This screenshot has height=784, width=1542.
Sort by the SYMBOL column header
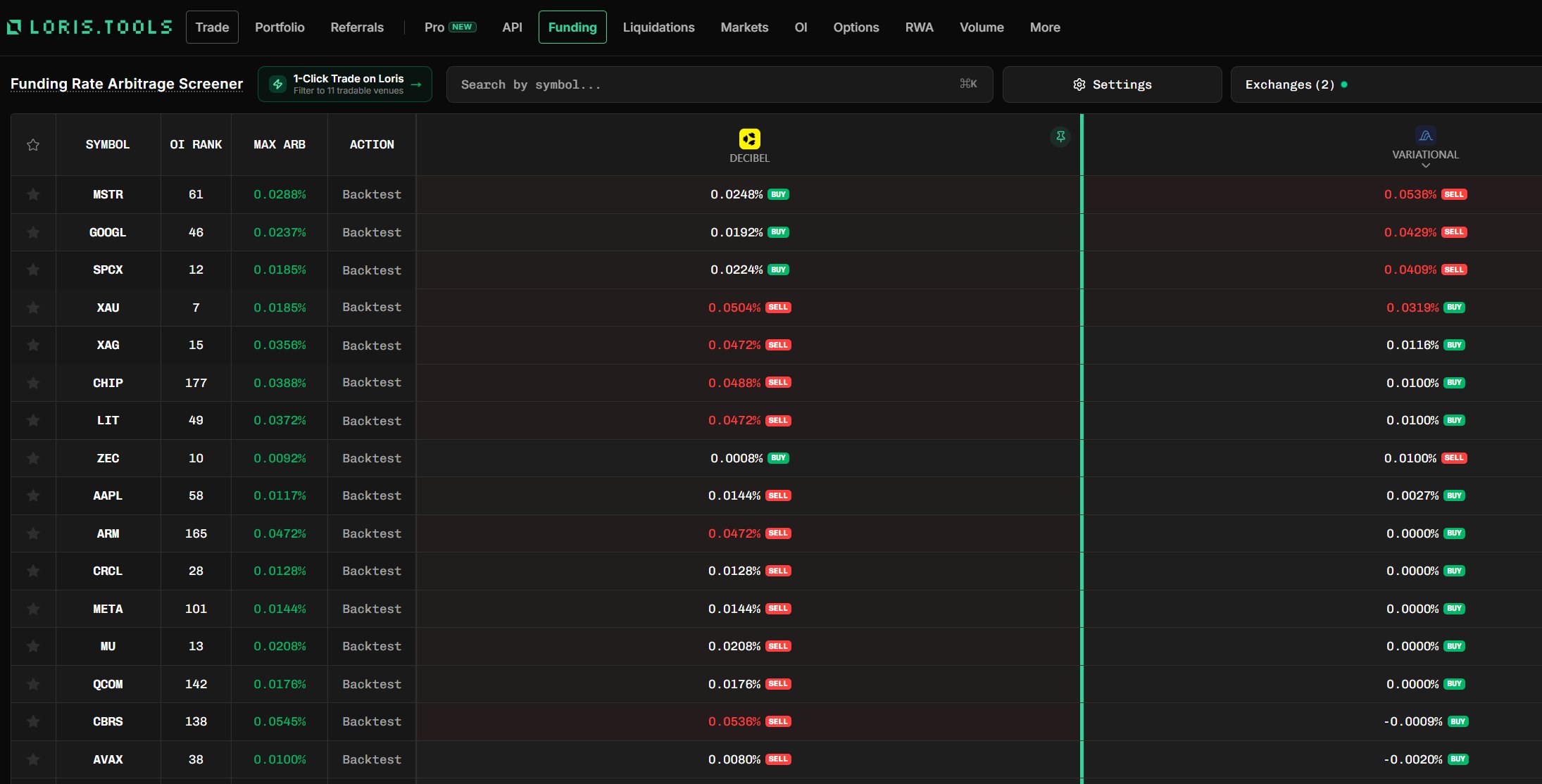point(108,144)
